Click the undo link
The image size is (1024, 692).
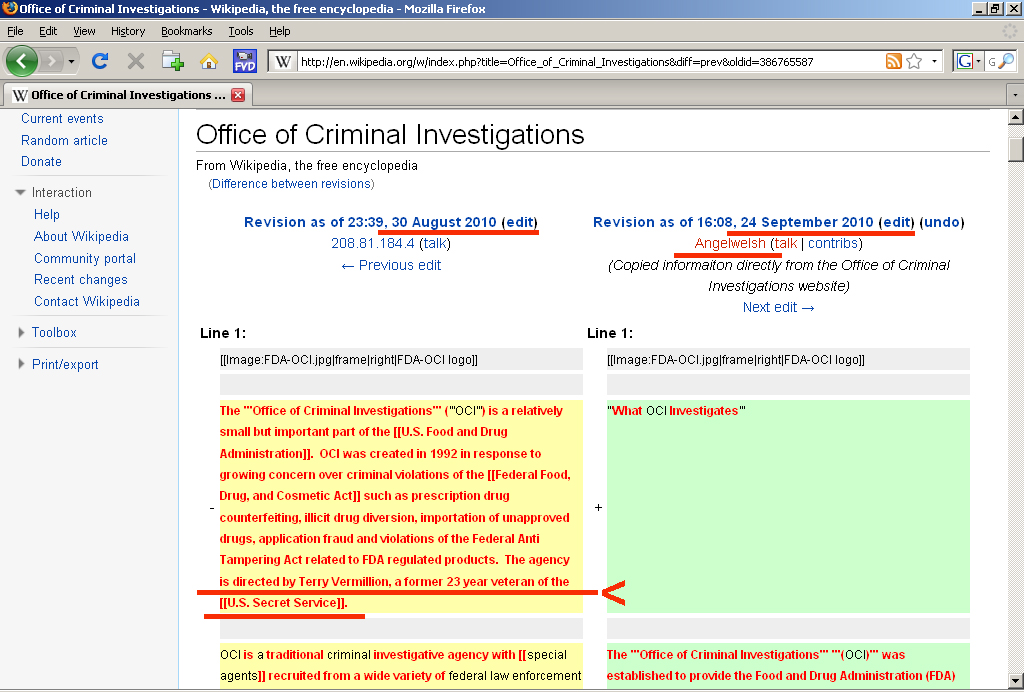coord(942,222)
